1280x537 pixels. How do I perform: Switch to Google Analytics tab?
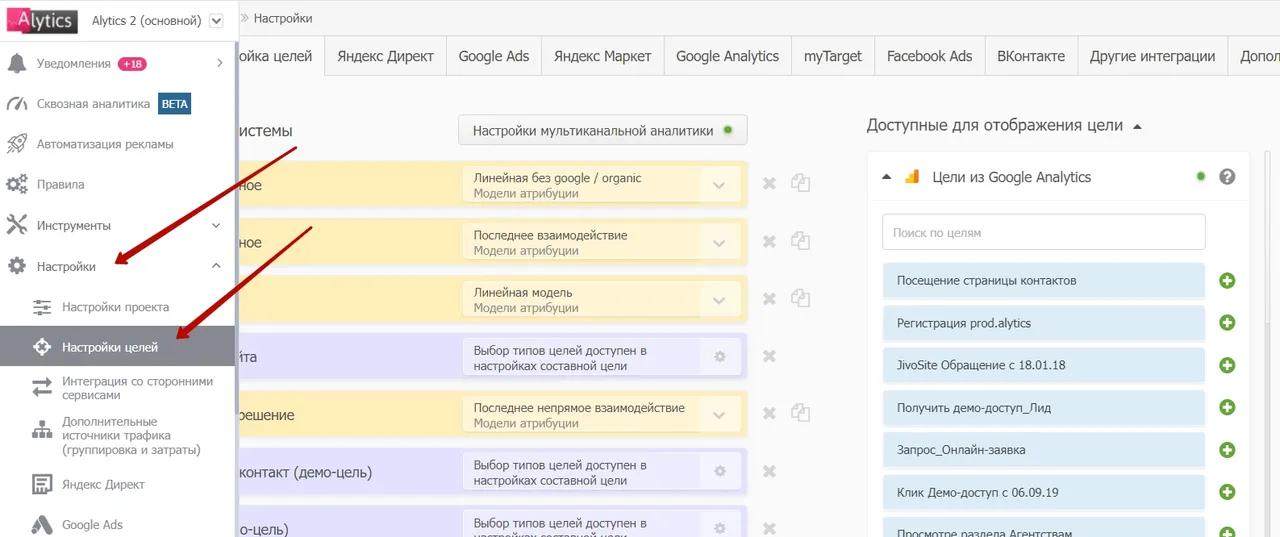point(727,56)
